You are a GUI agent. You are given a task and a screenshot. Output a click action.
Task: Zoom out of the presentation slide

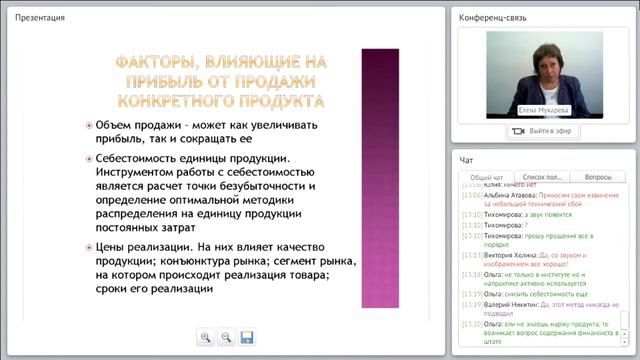(x=226, y=337)
